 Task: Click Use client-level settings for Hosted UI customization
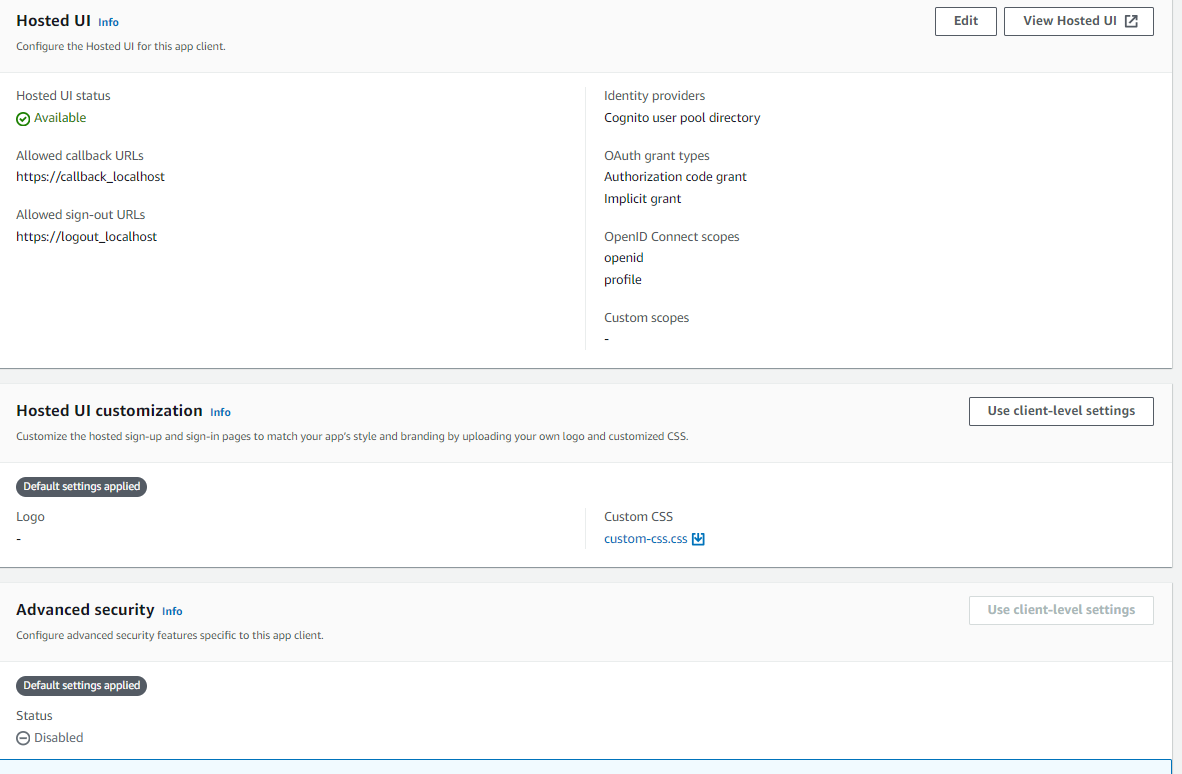[x=1060, y=411]
